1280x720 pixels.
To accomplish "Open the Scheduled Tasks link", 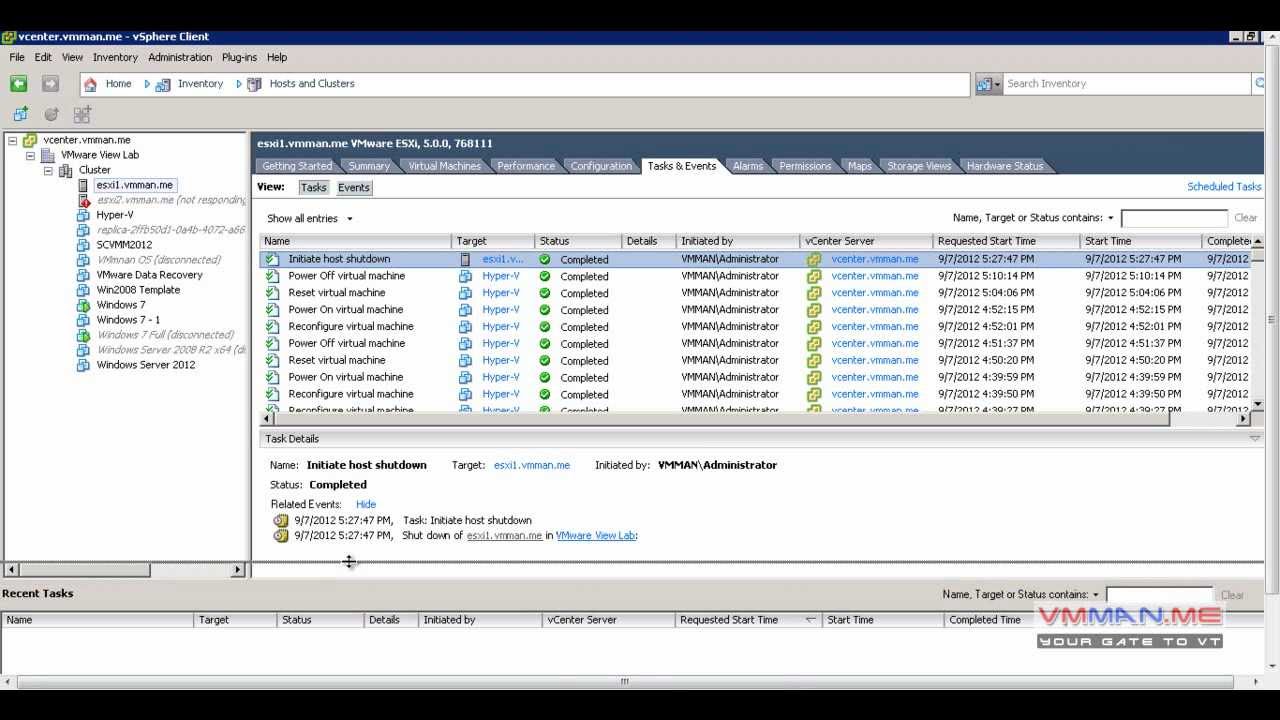I will coord(1224,187).
